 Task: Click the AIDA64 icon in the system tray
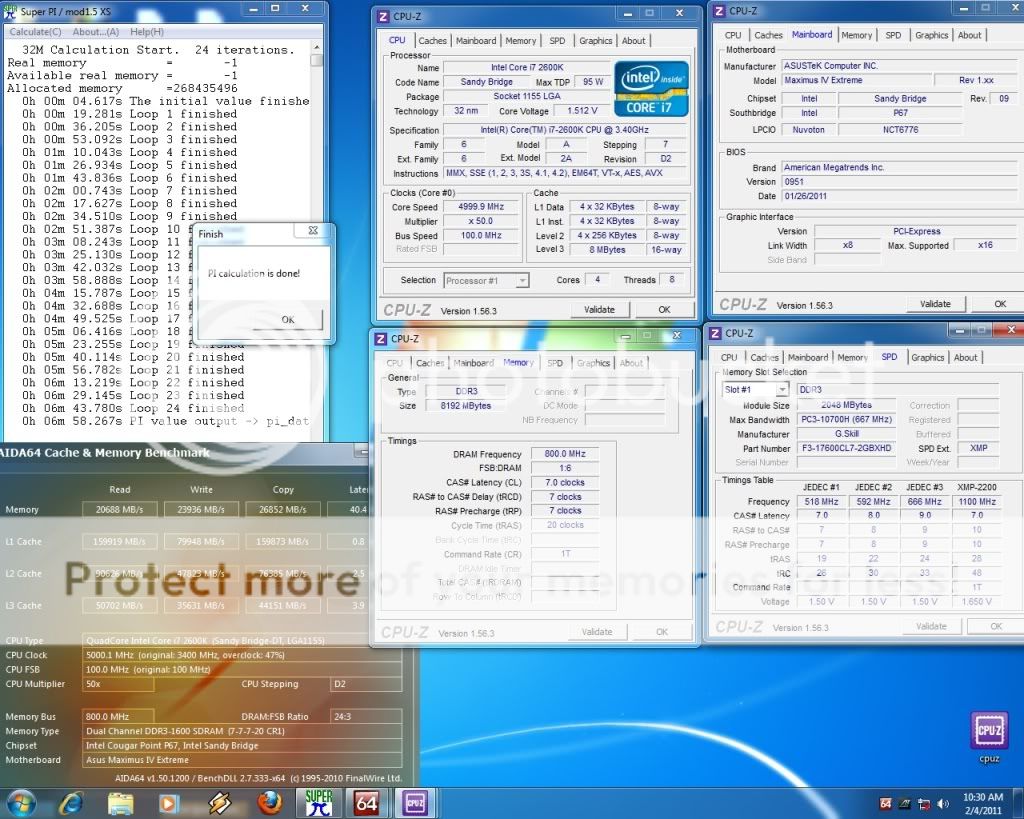click(x=886, y=803)
